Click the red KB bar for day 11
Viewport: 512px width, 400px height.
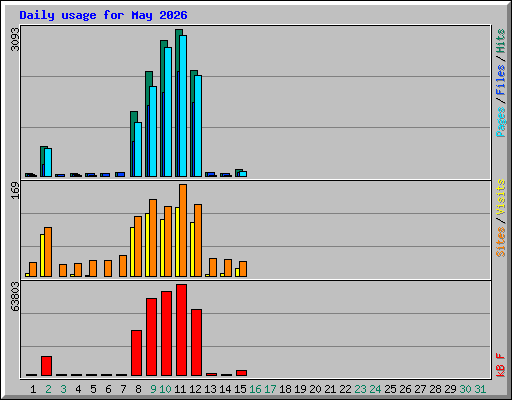181,330
